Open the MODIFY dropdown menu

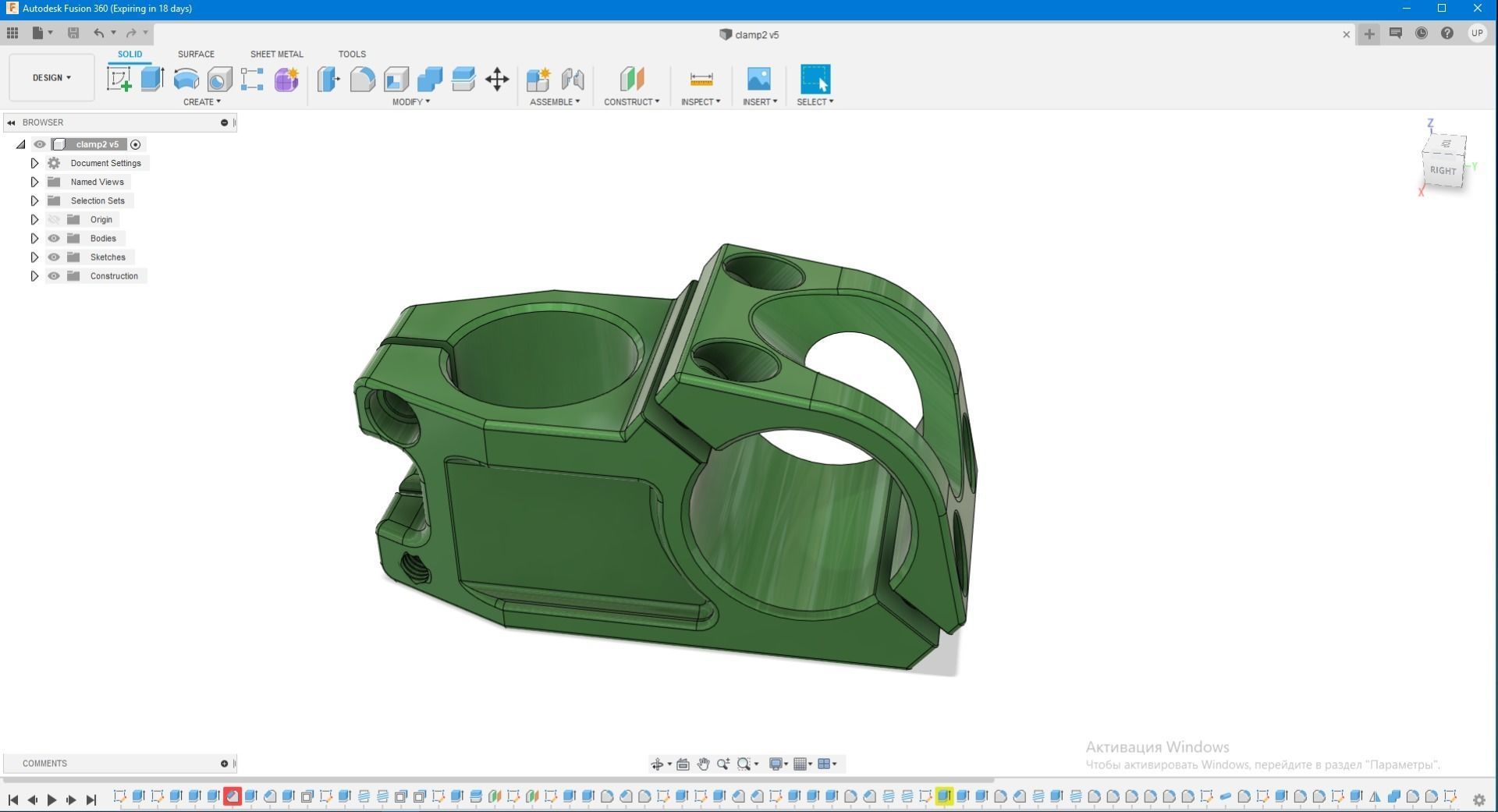(411, 101)
